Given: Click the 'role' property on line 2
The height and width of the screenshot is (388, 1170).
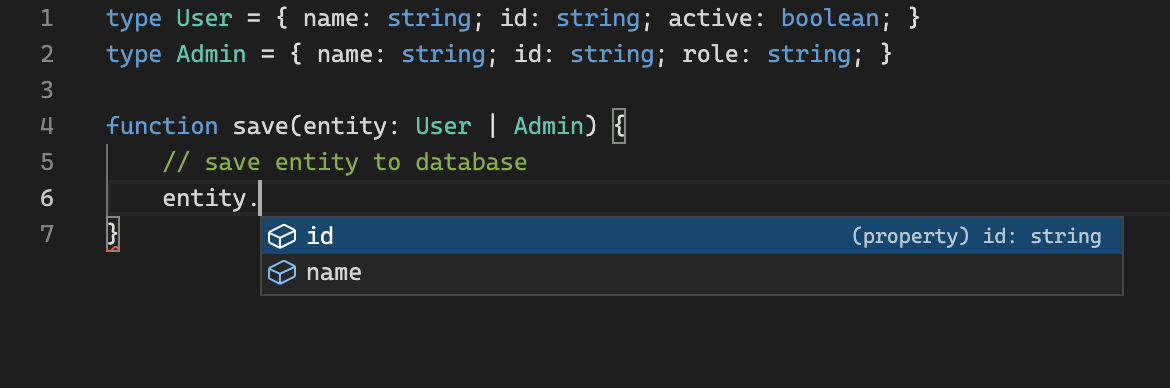Looking at the screenshot, I should 710,54.
